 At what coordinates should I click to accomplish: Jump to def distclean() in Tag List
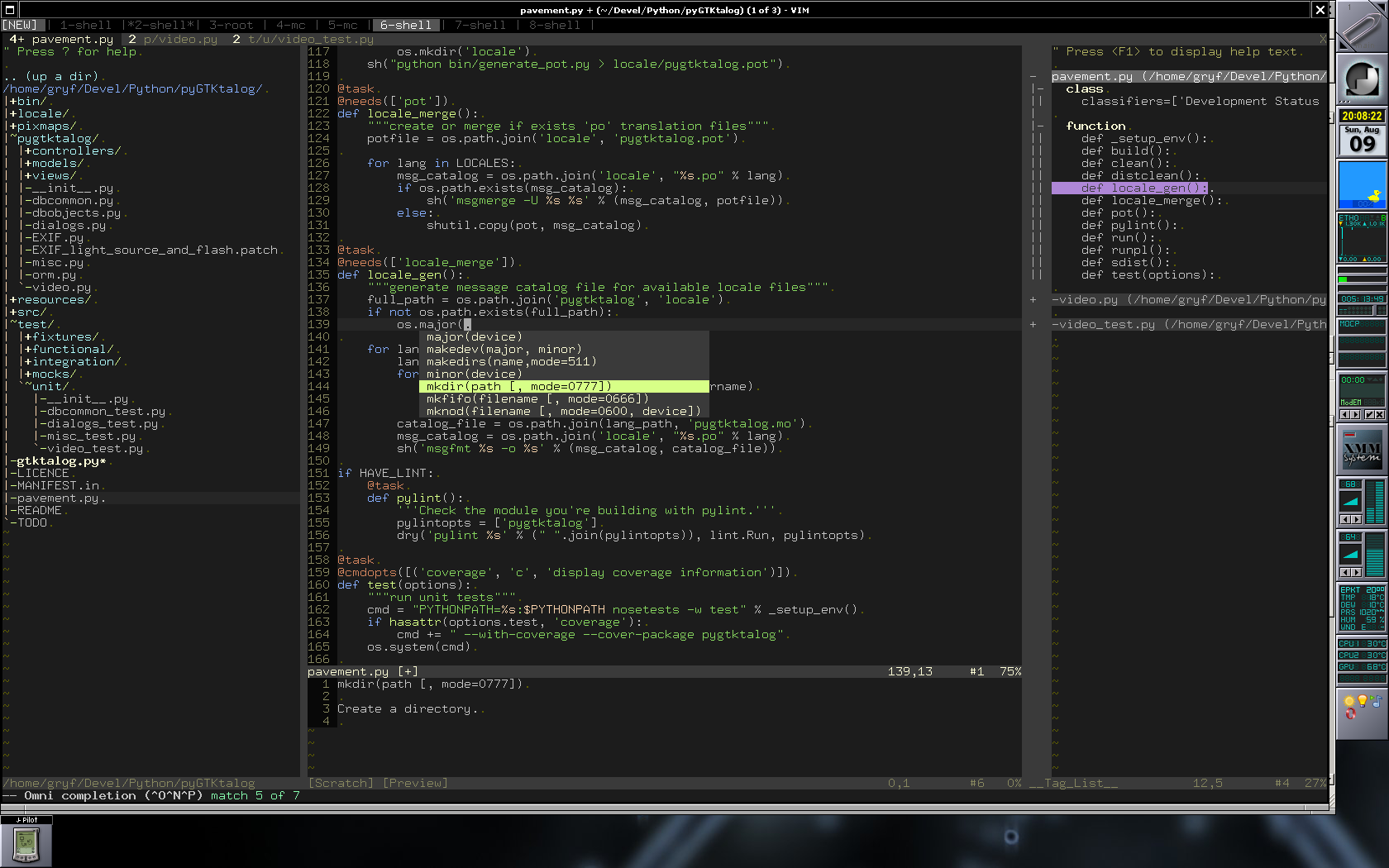(1140, 176)
